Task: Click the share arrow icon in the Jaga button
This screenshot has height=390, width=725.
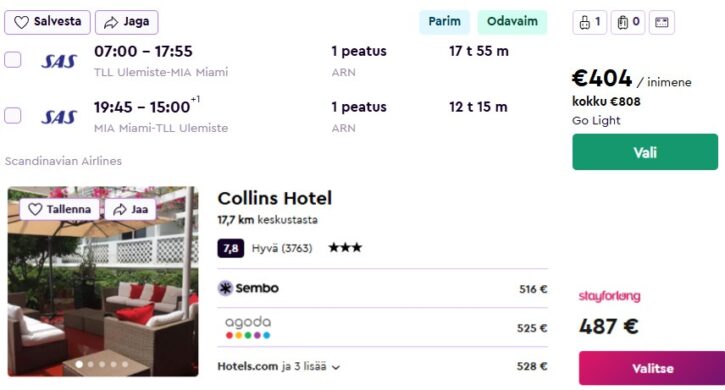Action: pyautogui.click(x=111, y=22)
